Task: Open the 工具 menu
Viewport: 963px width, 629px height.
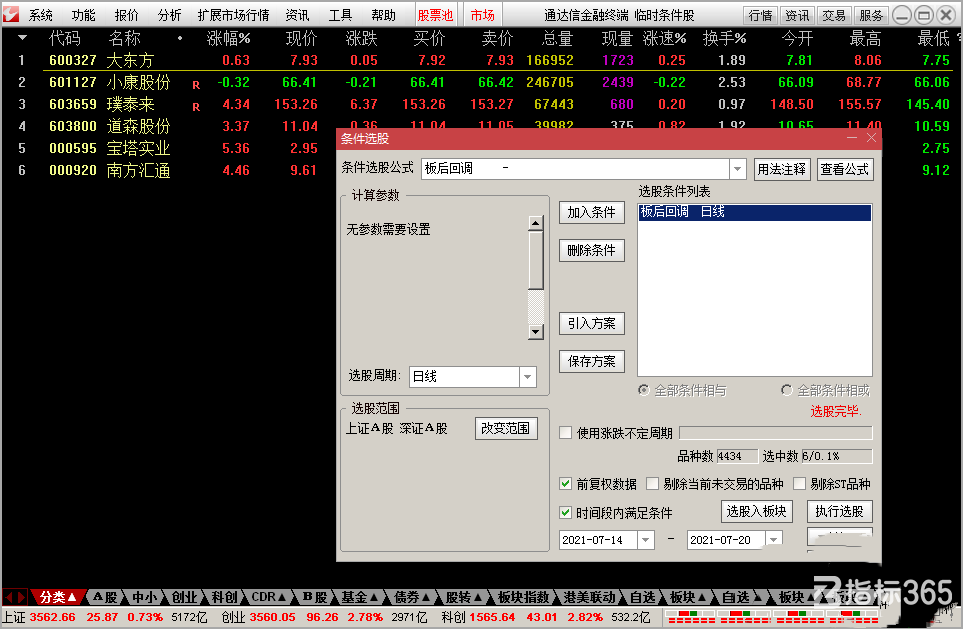Action: [x=340, y=15]
